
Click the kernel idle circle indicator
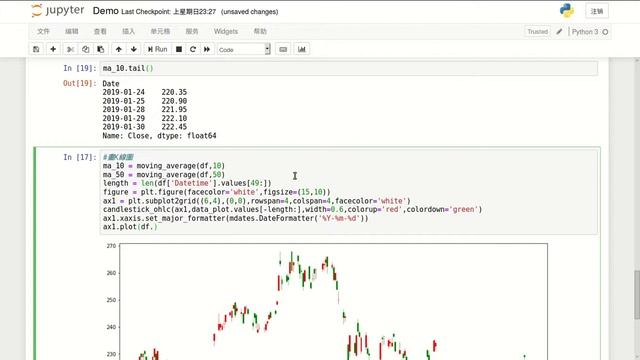[x=605, y=32]
